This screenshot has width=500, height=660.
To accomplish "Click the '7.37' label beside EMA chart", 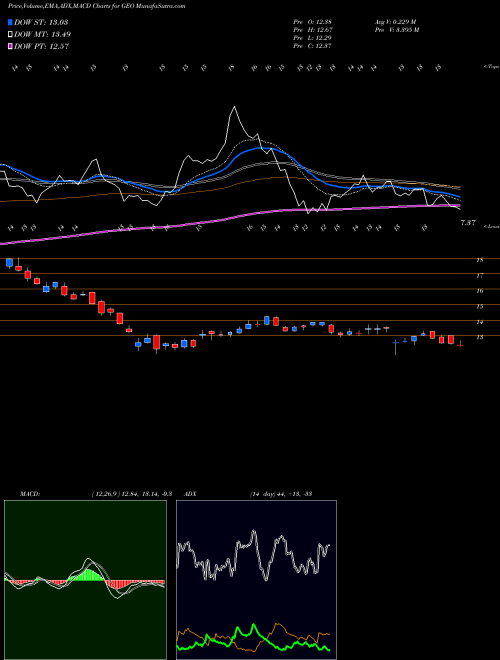I will pos(468,223).
